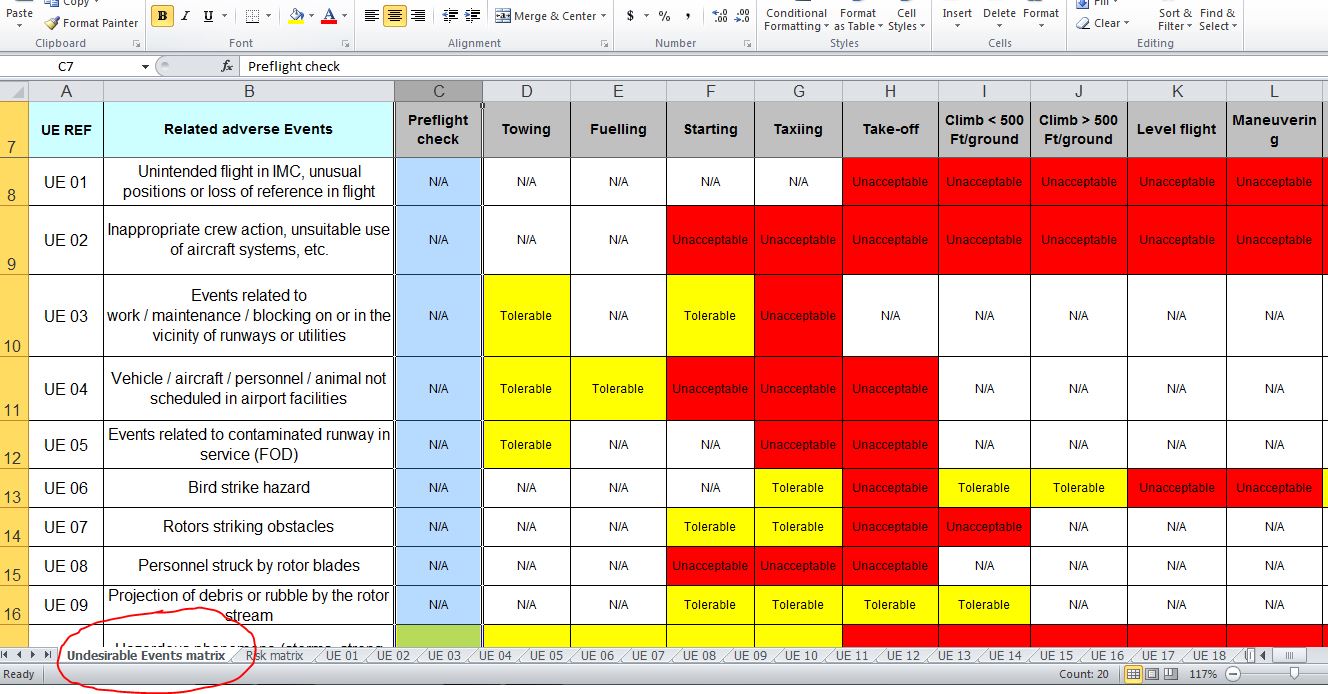1328x694 pixels.
Task: Click the increase indent icon
Action: [x=473, y=16]
